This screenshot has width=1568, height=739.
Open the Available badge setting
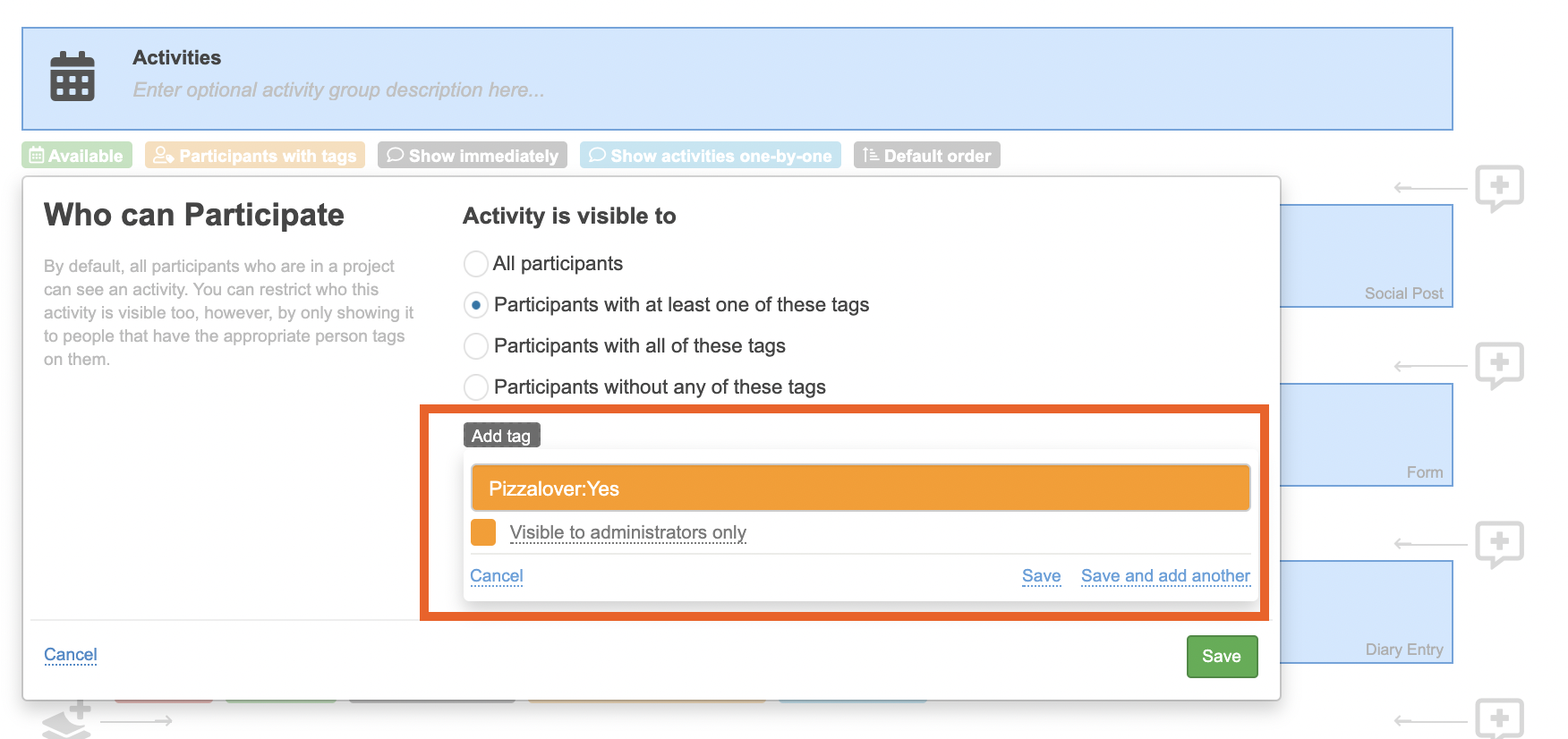[77, 156]
